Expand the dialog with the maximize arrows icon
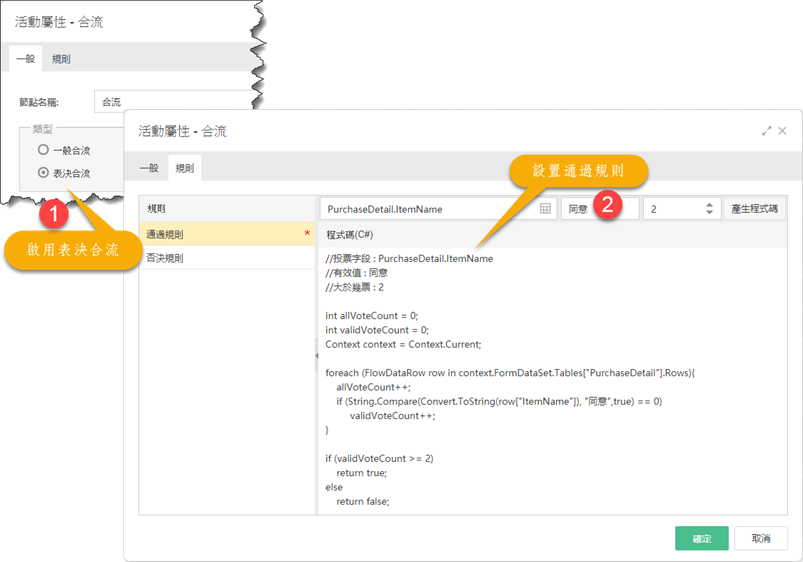803x562 pixels. click(x=766, y=131)
